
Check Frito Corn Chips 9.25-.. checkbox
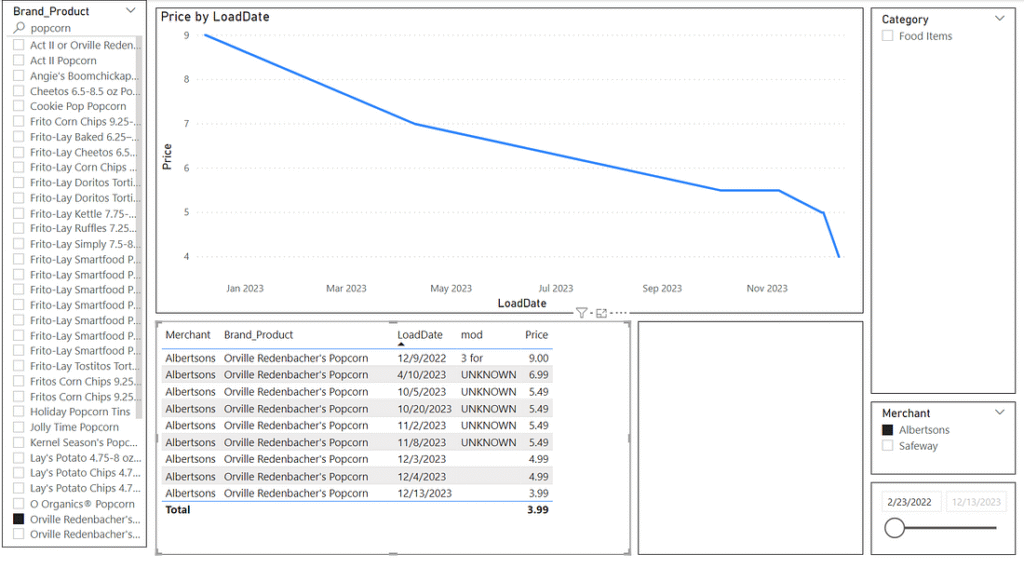[18, 121]
